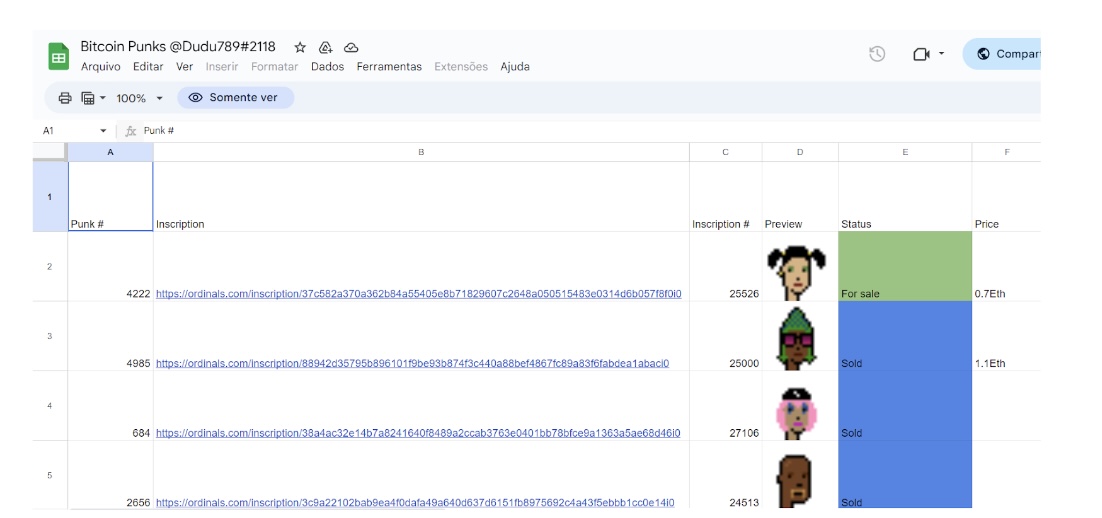Open the Dados menu
1102x518 pixels.
[x=327, y=67]
